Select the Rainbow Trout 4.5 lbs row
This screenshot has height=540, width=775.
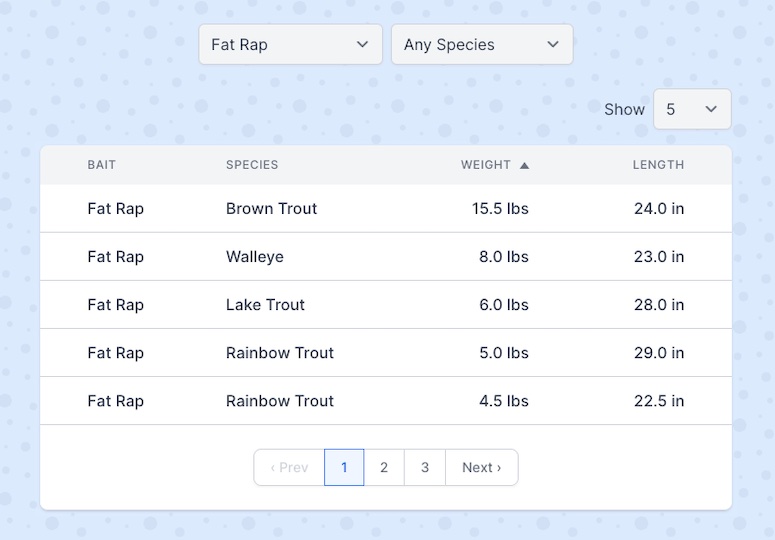point(386,401)
